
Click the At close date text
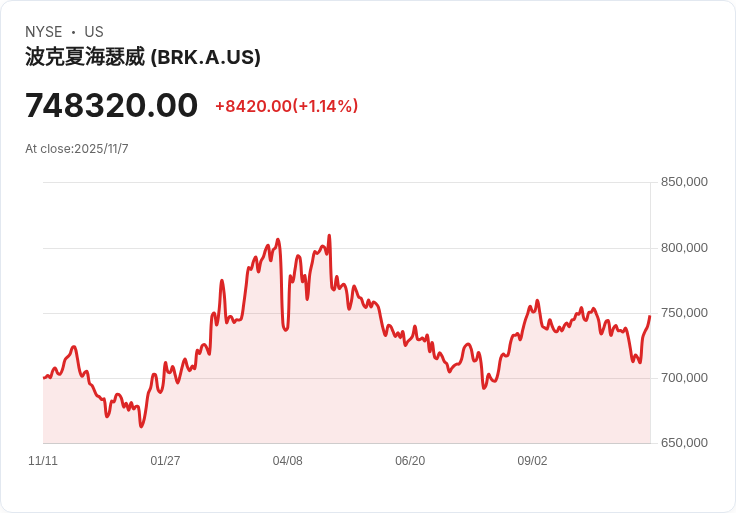[x=77, y=149]
